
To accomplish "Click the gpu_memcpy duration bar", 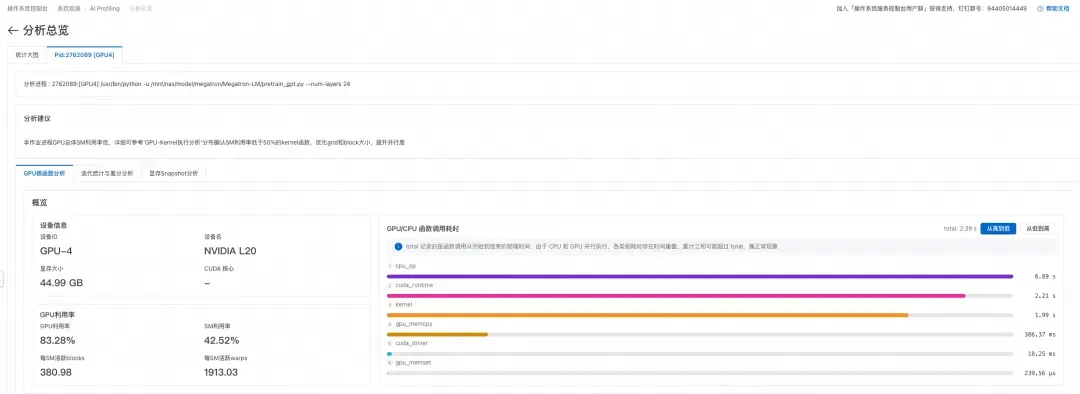I will pos(437,334).
